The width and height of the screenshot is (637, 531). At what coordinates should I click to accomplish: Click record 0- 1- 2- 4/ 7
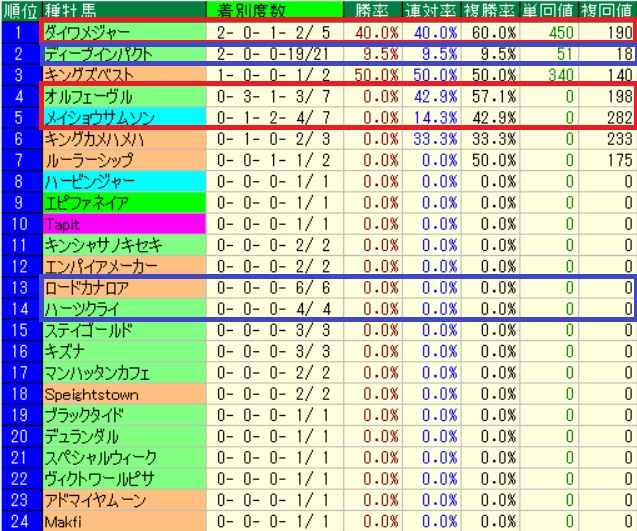pyautogui.click(x=273, y=118)
